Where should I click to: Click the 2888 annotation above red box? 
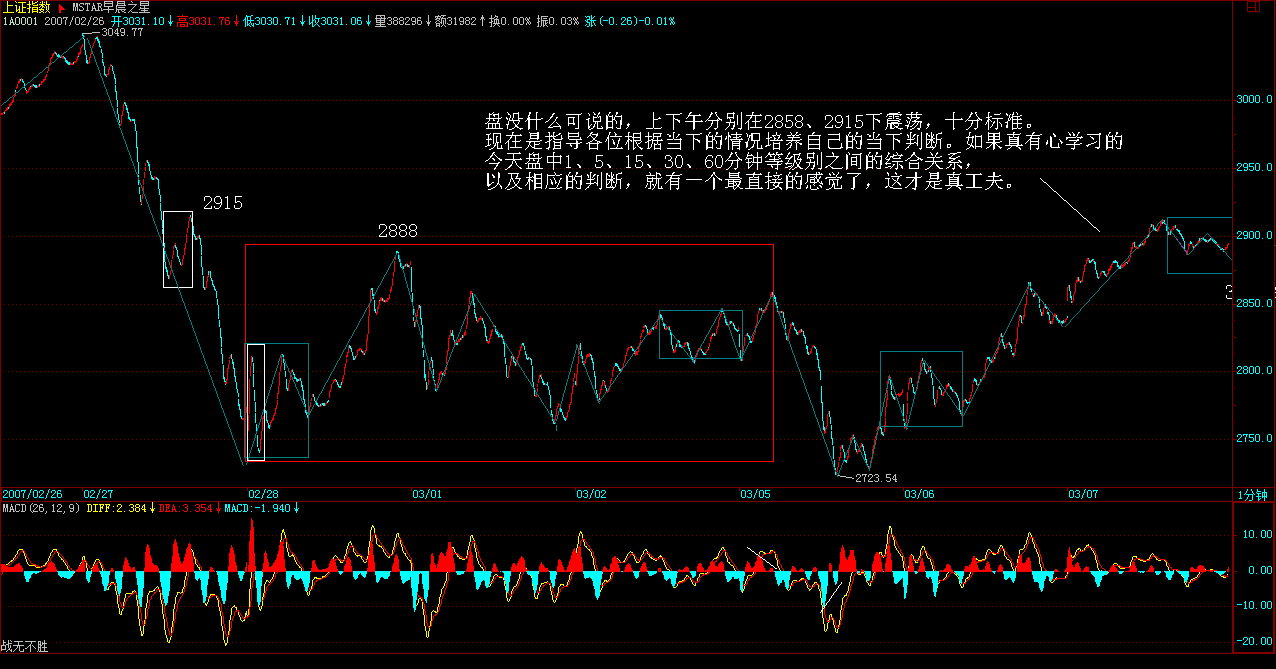[x=397, y=231]
